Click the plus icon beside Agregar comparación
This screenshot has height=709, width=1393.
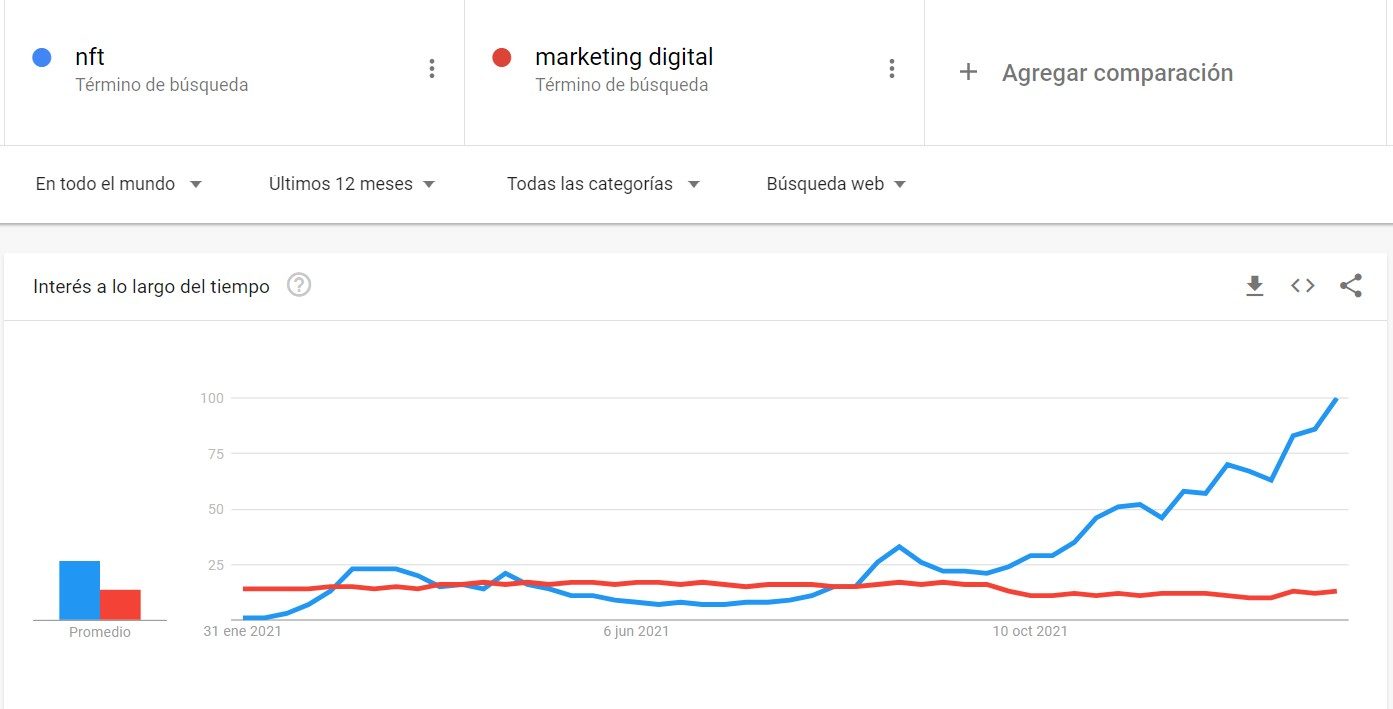(x=968, y=72)
